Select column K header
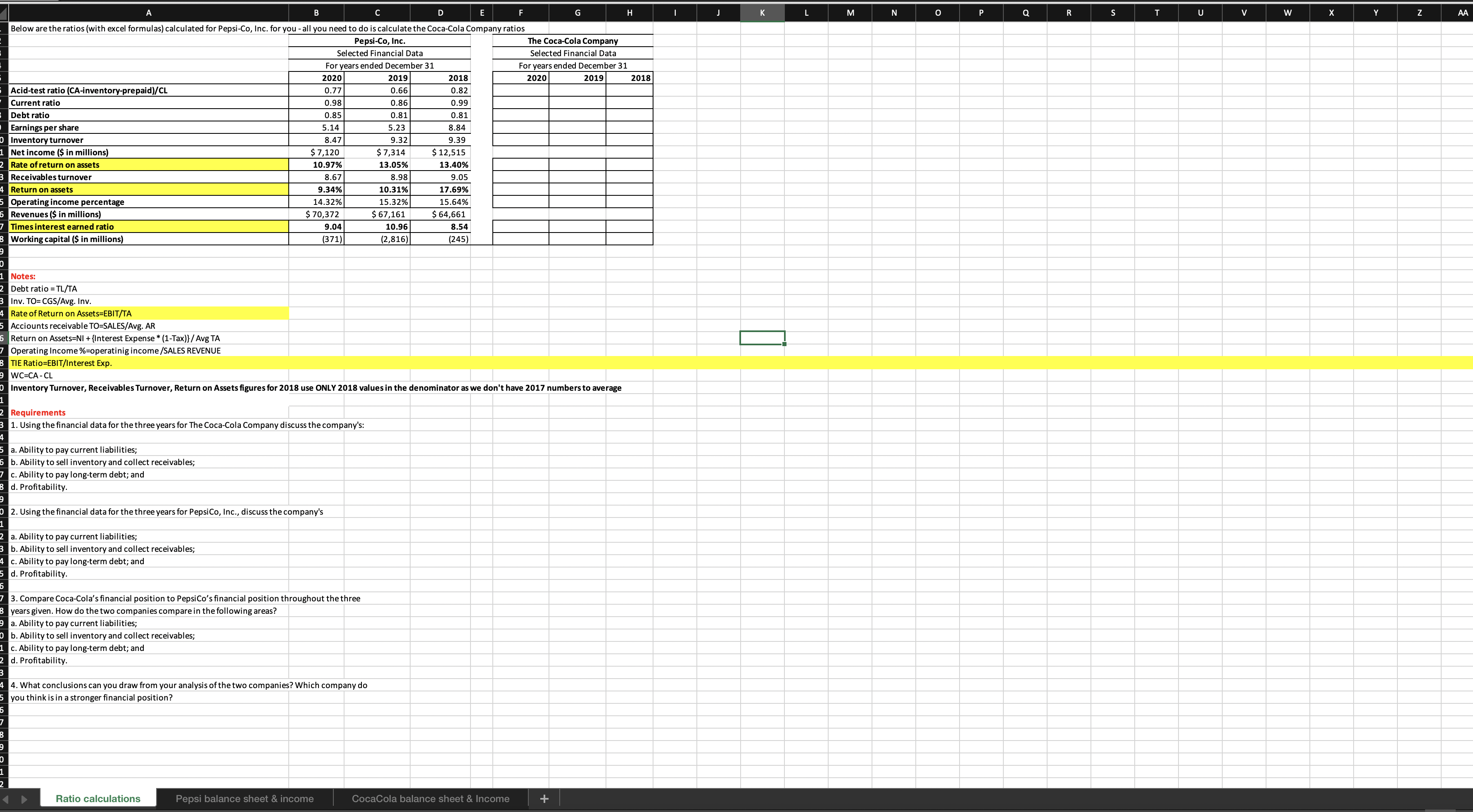The image size is (1473, 812). [x=762, y=12]
